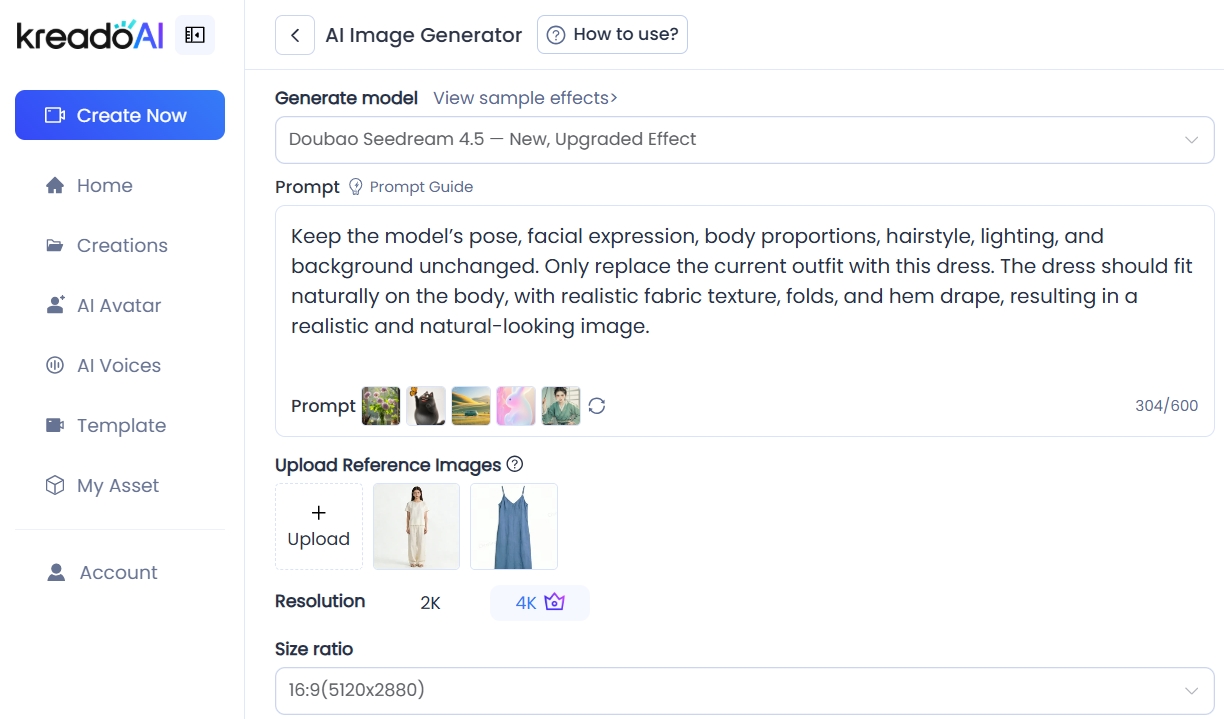Click inside the prompt text area
This screenshot has height=719, width=1224.
point(744,300)
